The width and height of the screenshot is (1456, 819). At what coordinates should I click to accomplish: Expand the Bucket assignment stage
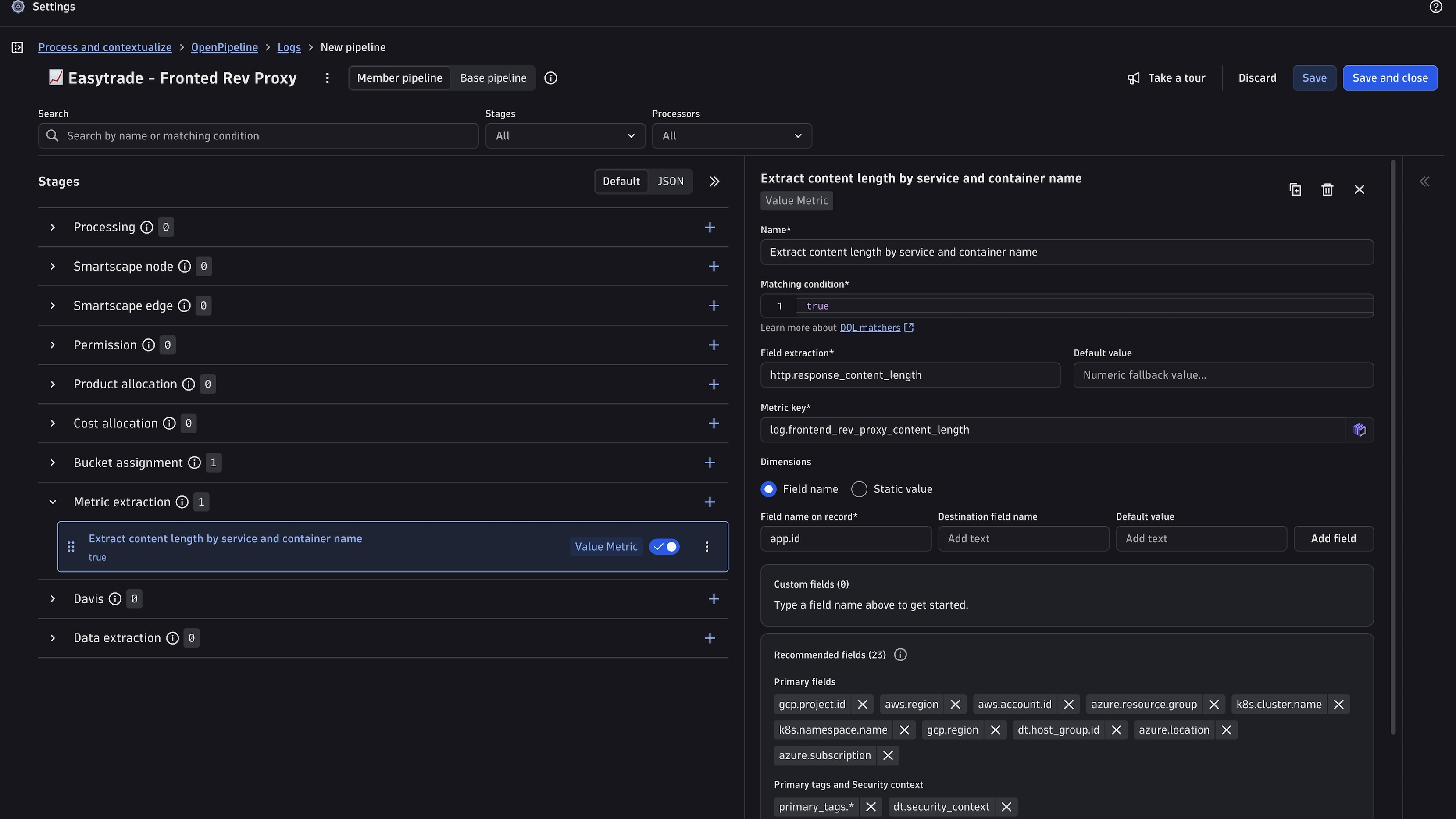pyautogui.click(x=53, y=463)
